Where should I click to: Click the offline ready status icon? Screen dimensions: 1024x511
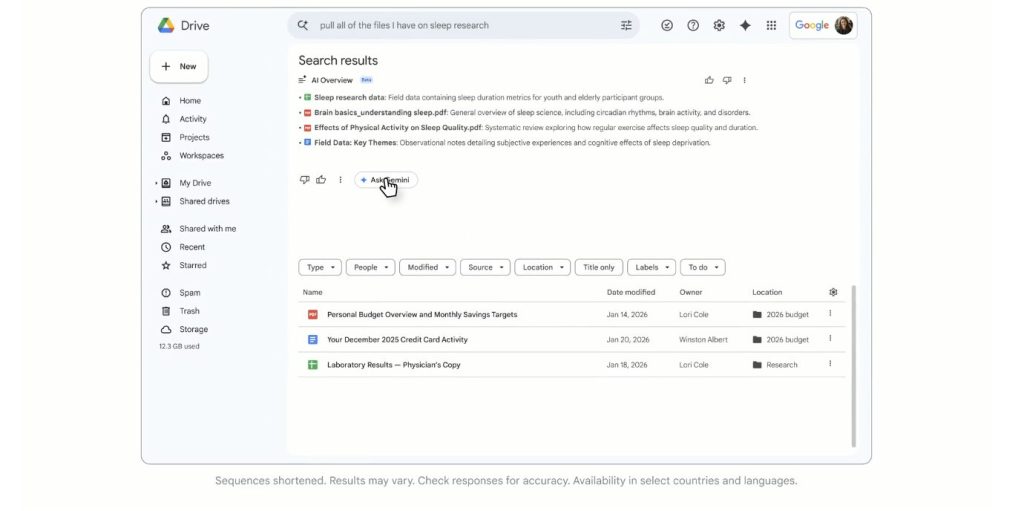(x=667, y=26)
